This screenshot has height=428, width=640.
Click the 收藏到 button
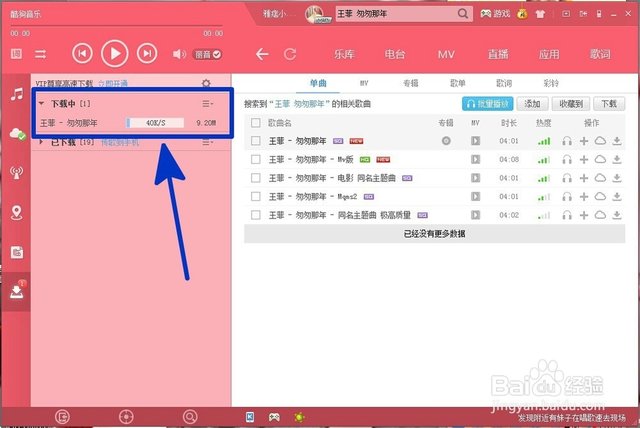click(x=571, y=104)
